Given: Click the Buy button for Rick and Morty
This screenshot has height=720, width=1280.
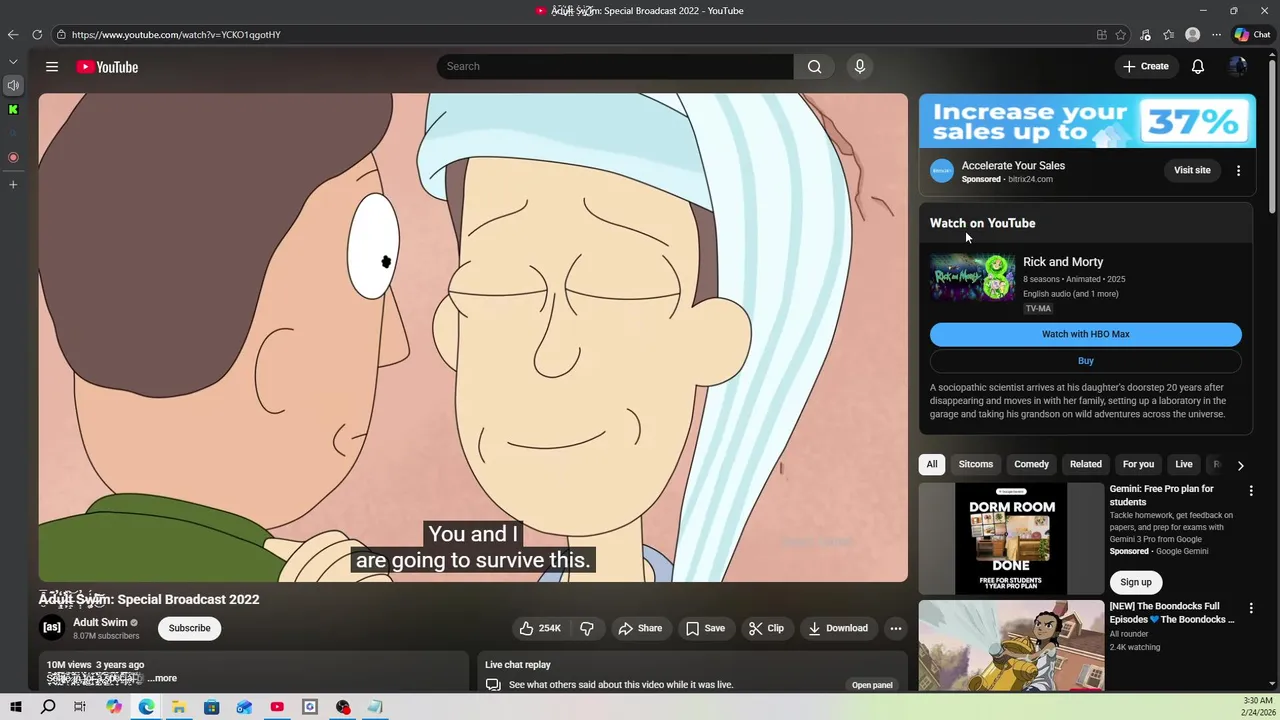Looking at the screenshot, I should pos(1086,361).
